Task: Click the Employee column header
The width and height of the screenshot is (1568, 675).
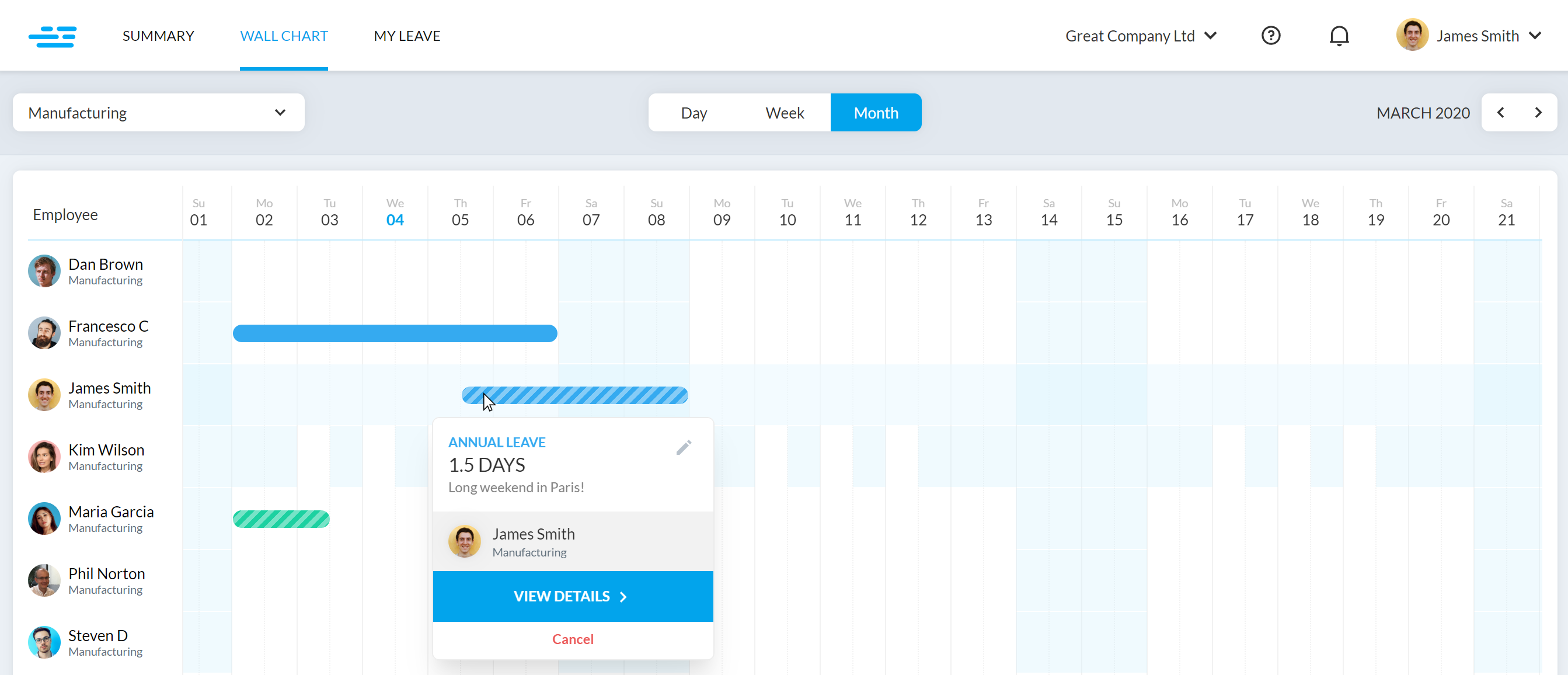Action: pos(65,214)
